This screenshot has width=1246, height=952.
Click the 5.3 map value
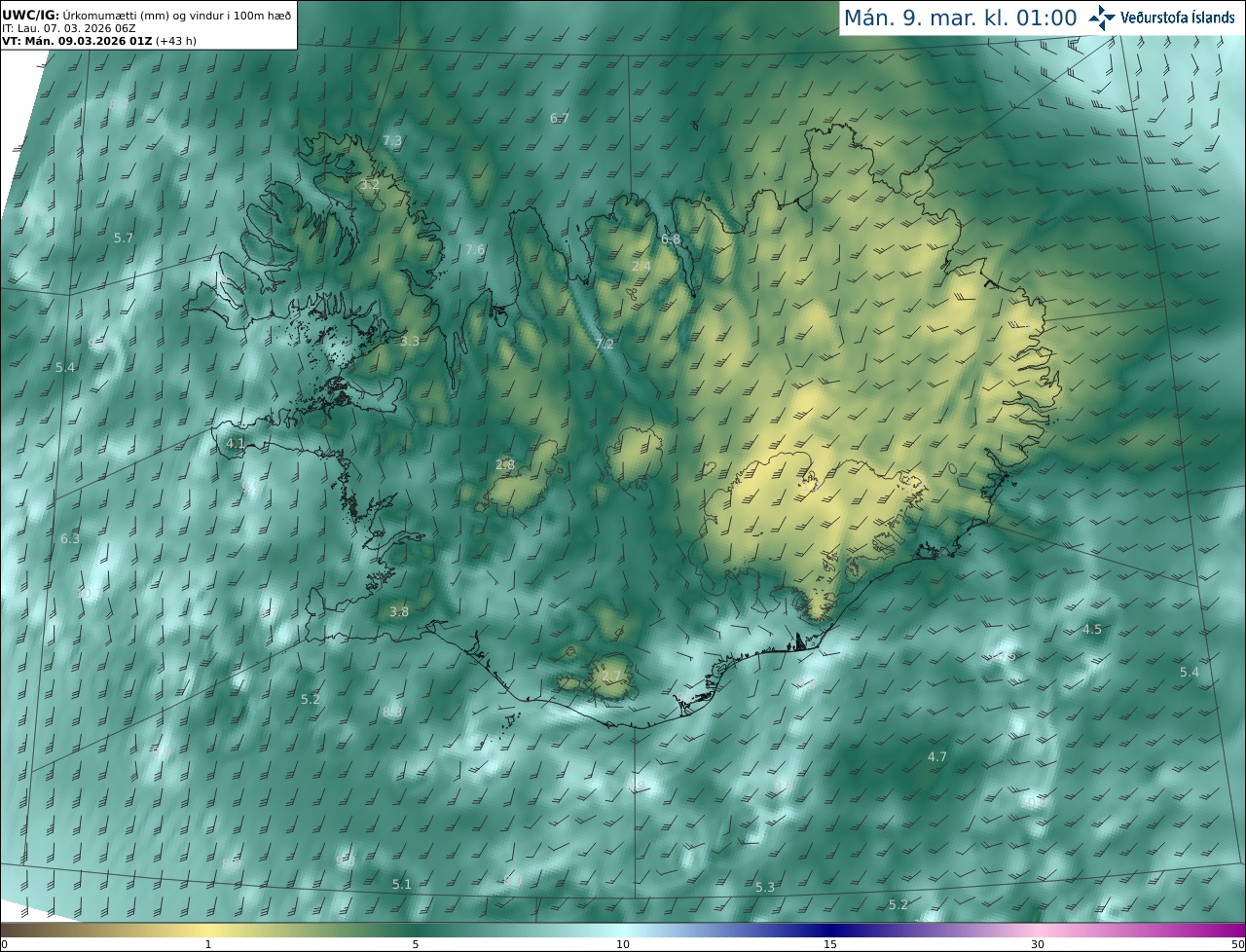tap(765, 888)
